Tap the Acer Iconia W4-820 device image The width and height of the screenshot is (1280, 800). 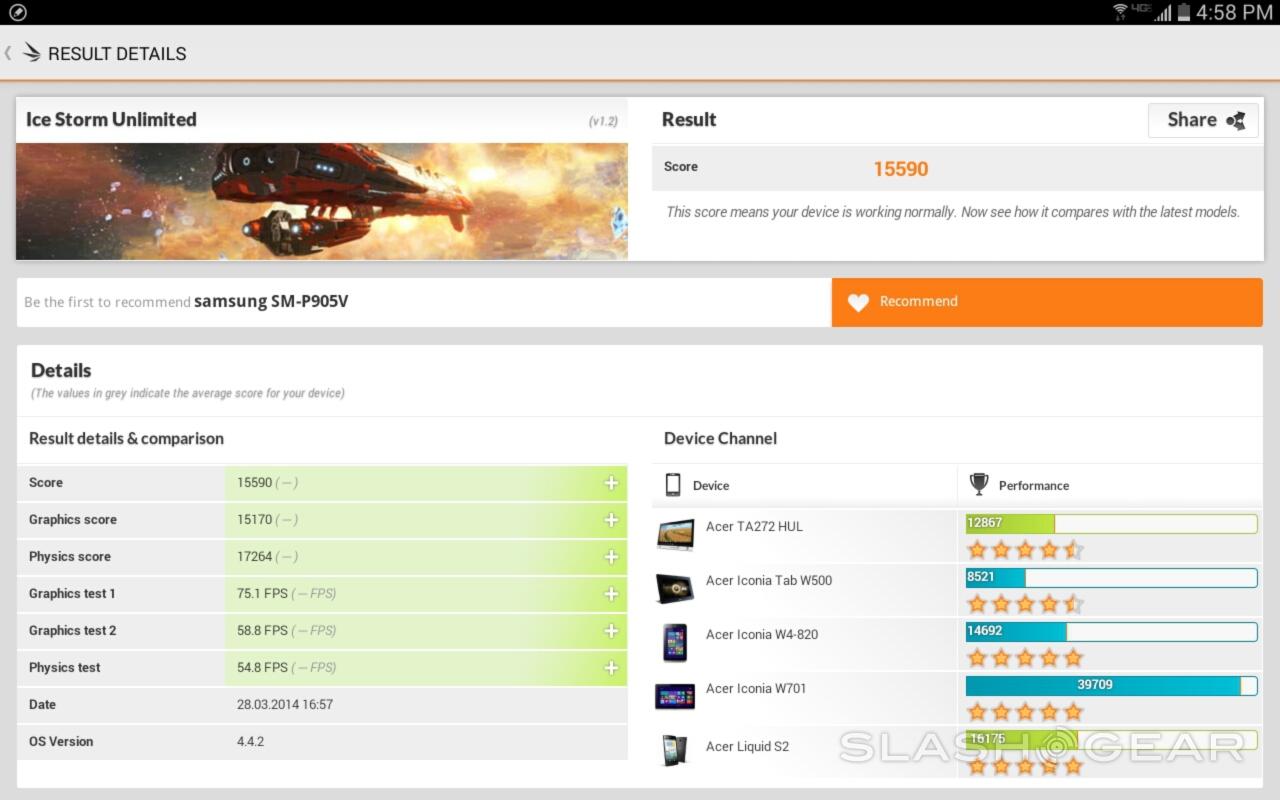pyautogui.click(x=675, y=642)
